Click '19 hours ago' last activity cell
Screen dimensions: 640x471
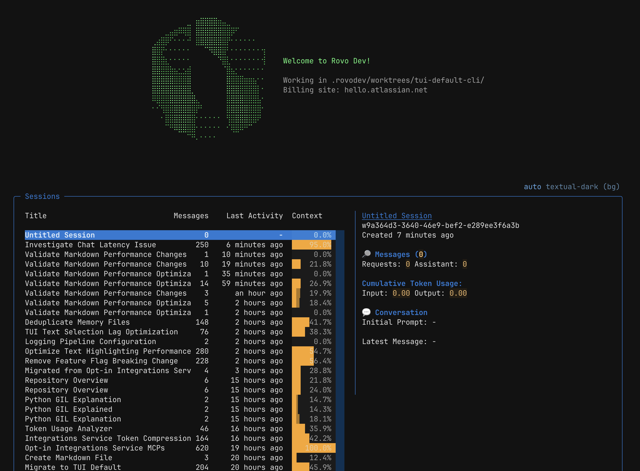257,448
